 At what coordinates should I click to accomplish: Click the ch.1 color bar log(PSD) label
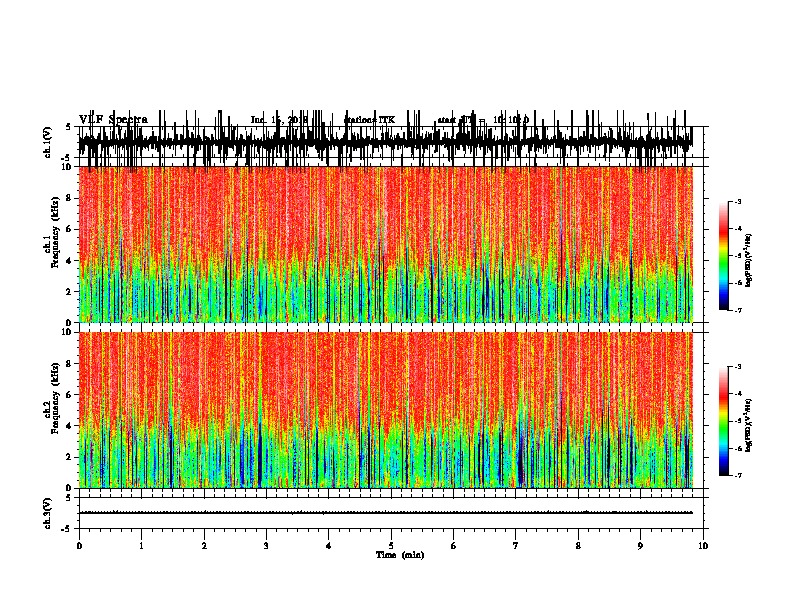pyautogui.click(x=749, y=261)
